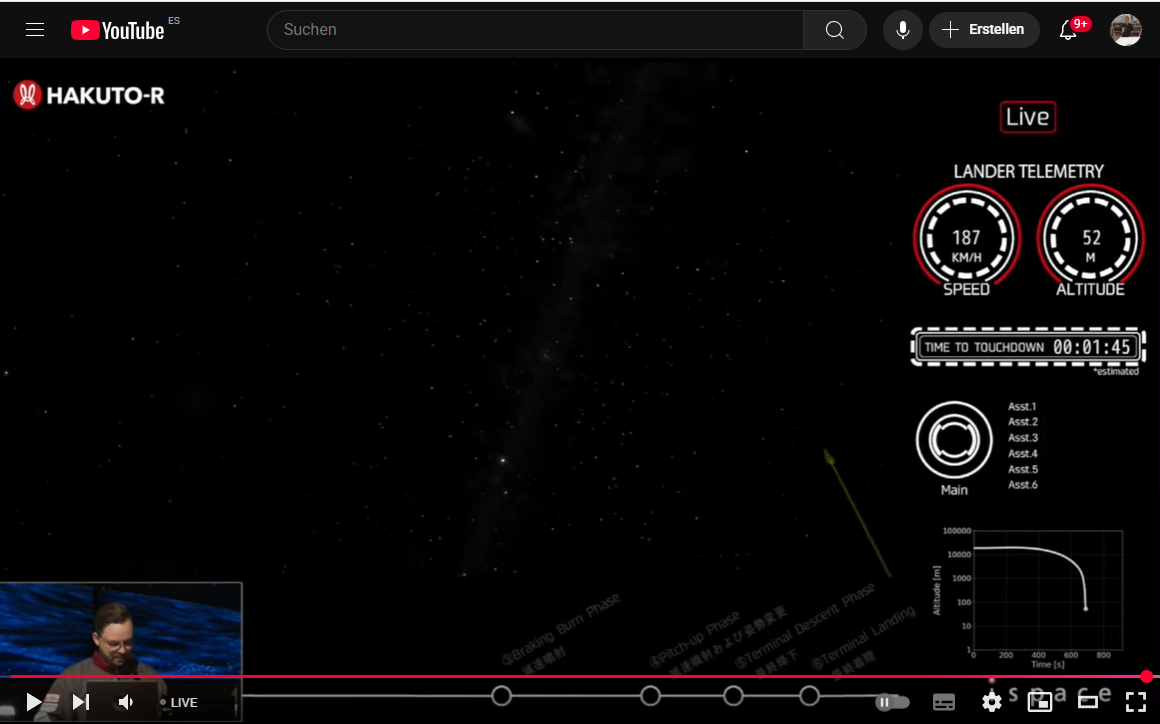
Task: Click the TIME TO TOUCHDOWN countdown
Action: pos(1028,347)
